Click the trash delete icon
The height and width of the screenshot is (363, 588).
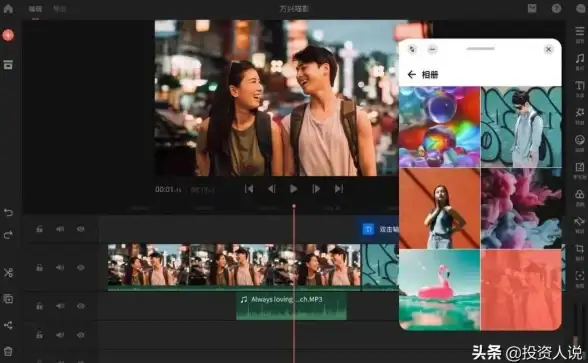click(x=8, y=351)
